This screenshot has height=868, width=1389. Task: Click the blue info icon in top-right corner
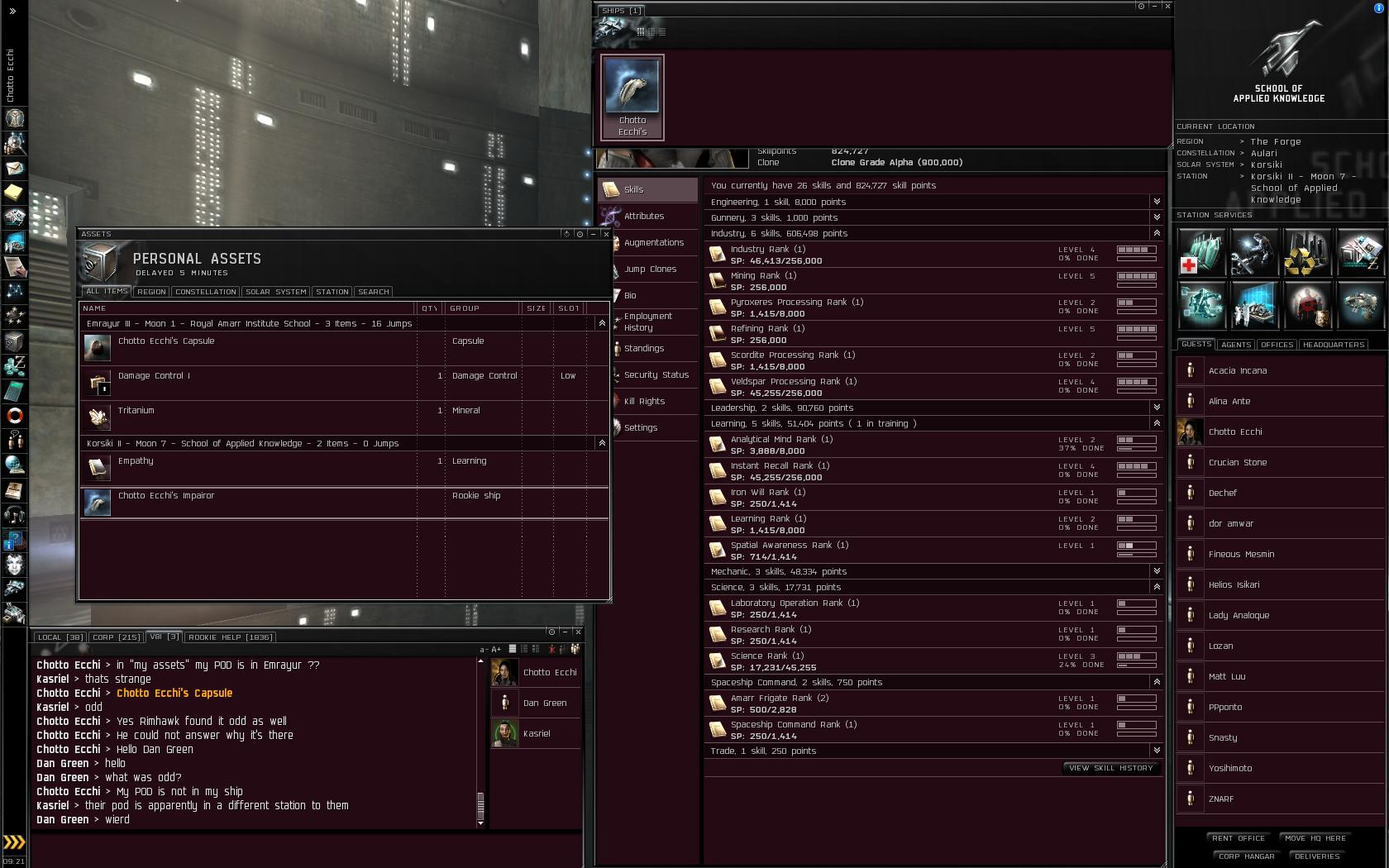[x=1378, y=7]
